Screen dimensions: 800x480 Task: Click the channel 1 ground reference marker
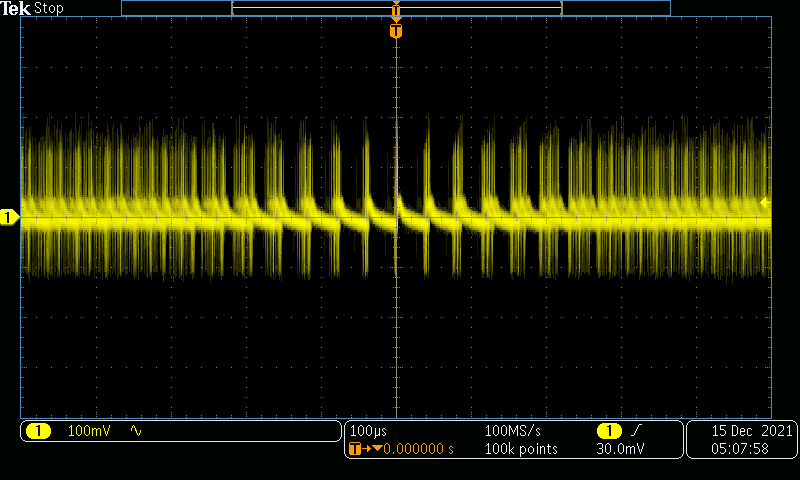point(9,217)
